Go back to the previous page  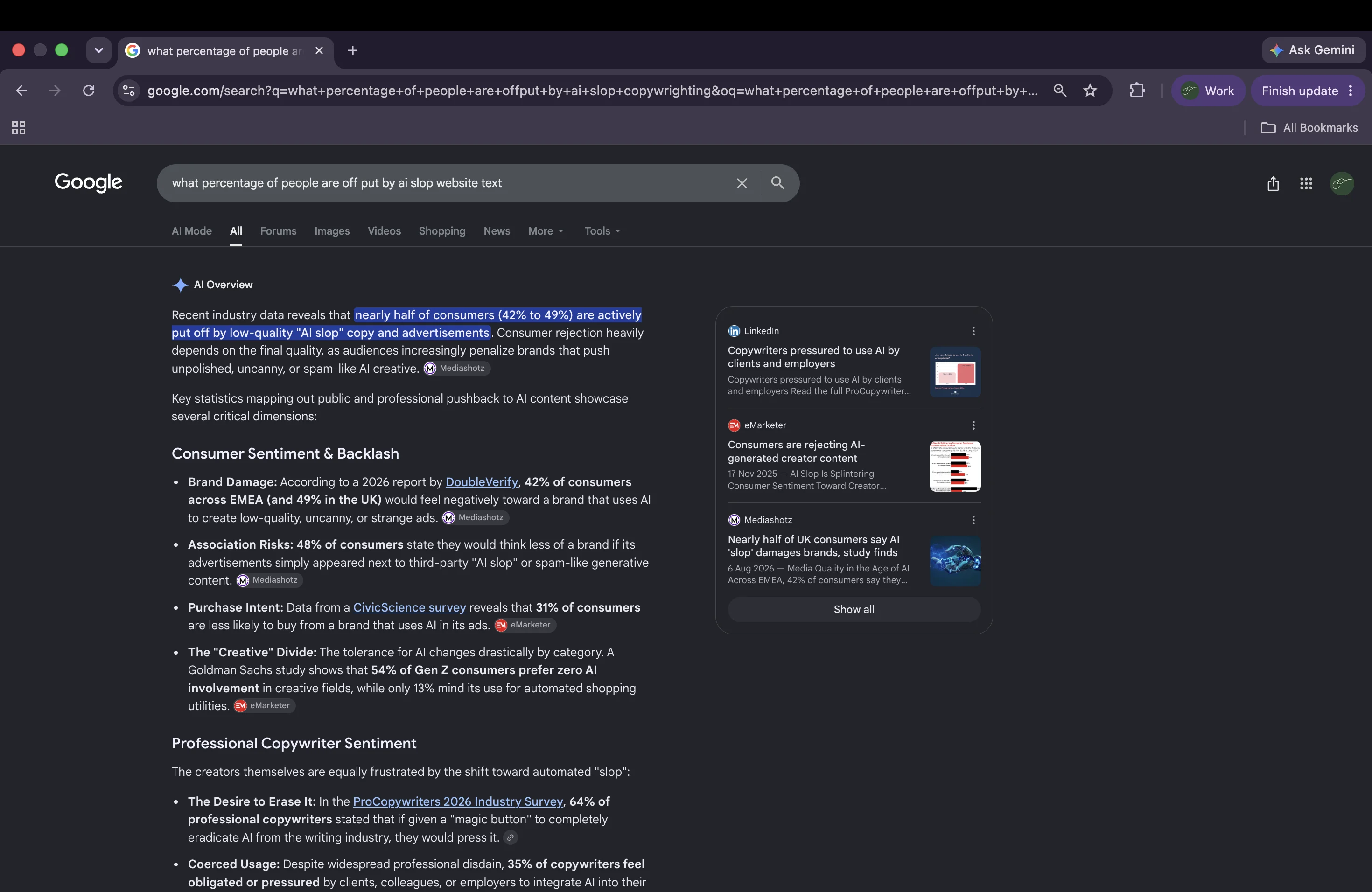coord(21,91)
